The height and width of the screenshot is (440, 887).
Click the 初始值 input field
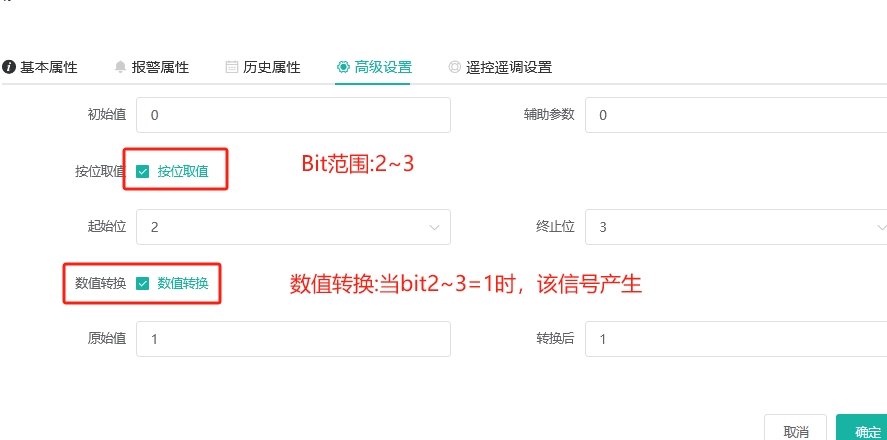pos(294,115)
